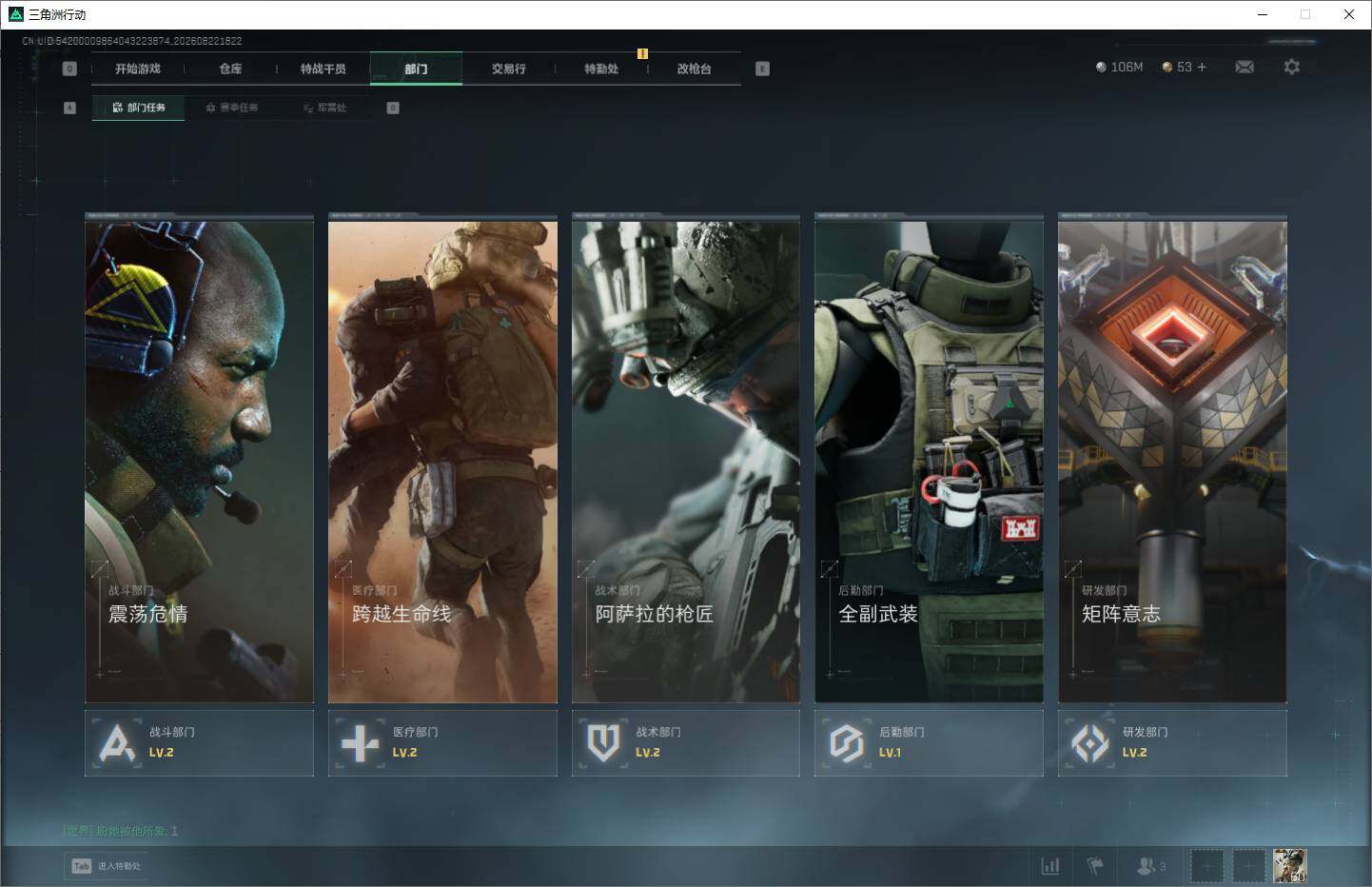Click the 研发部门 LV.2 level label
Screen dimensions: 1372x887
click(1134, 753)
